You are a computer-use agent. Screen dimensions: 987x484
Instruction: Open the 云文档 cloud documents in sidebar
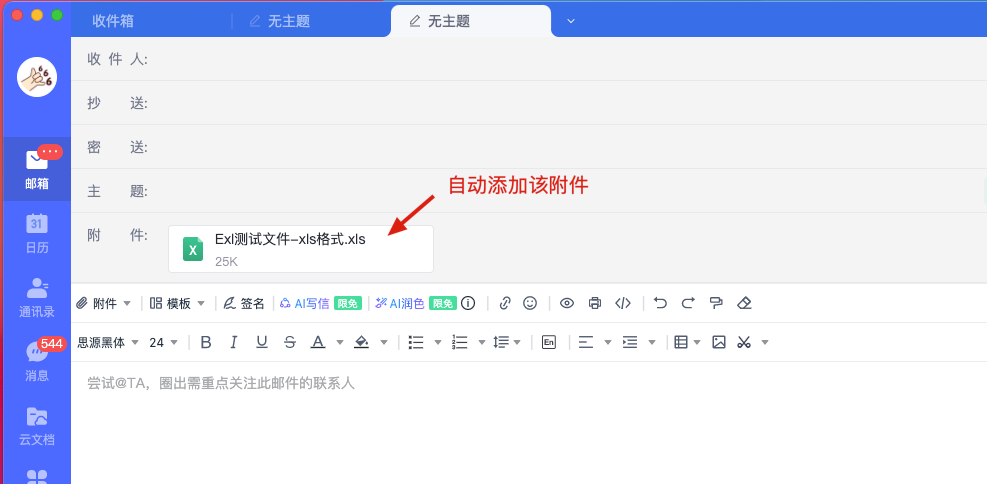tap(37, 425)
